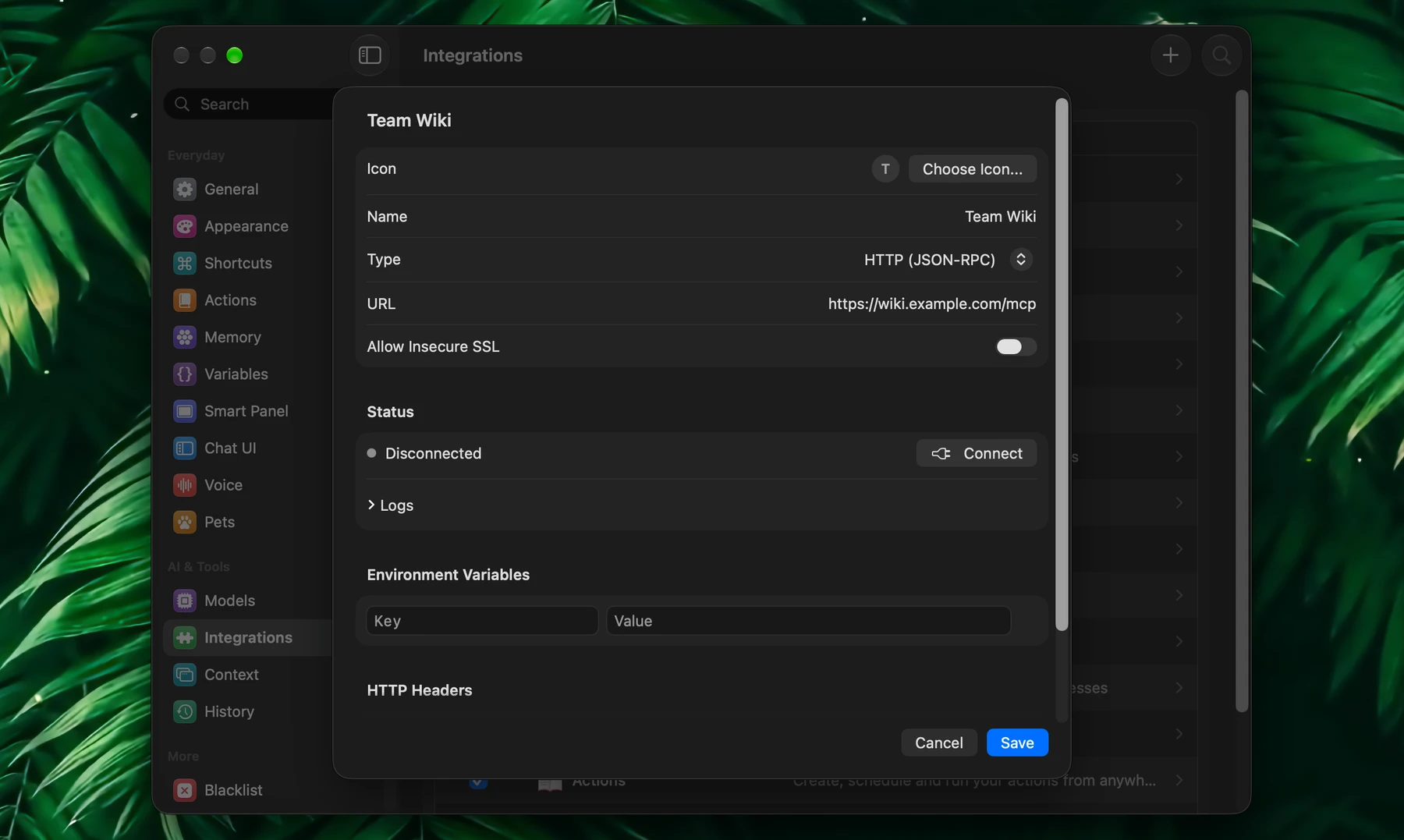Open the Actions sidebar icon
1404x840 pixels.
[x=185, y=300]
